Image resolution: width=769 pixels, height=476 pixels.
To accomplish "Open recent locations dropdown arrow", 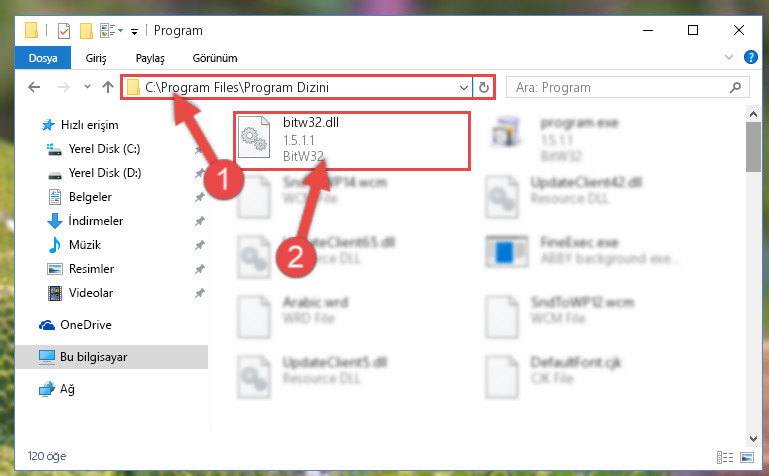I will [87, 87].
